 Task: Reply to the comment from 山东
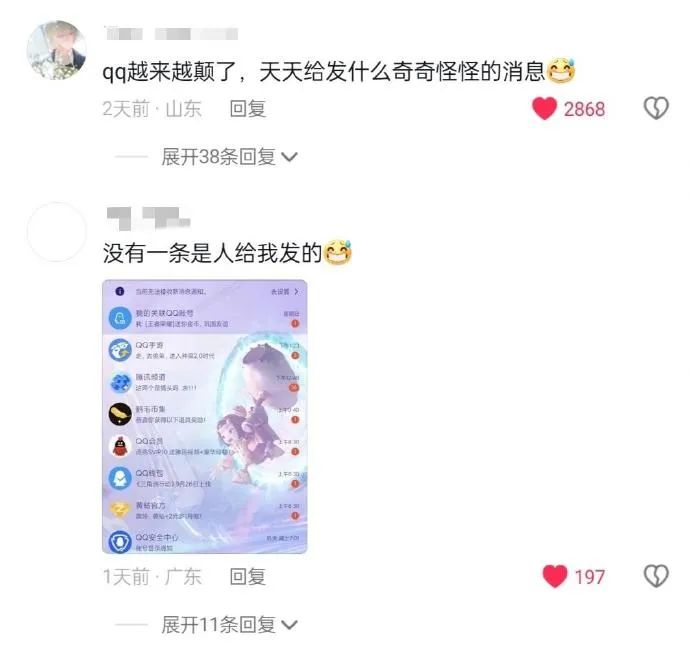248,109
